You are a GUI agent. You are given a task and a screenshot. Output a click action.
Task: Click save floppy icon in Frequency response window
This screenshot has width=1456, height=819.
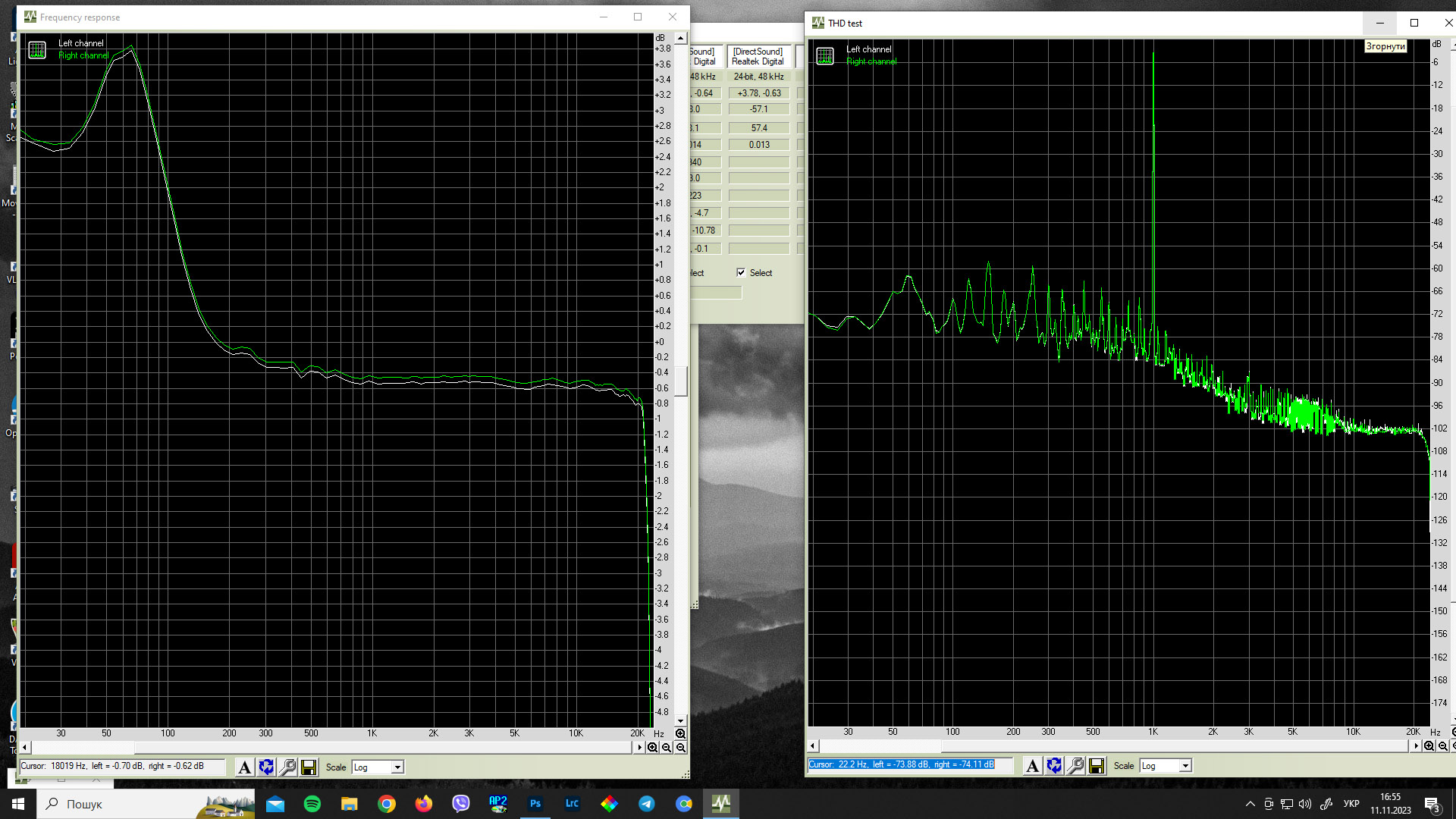309,767
